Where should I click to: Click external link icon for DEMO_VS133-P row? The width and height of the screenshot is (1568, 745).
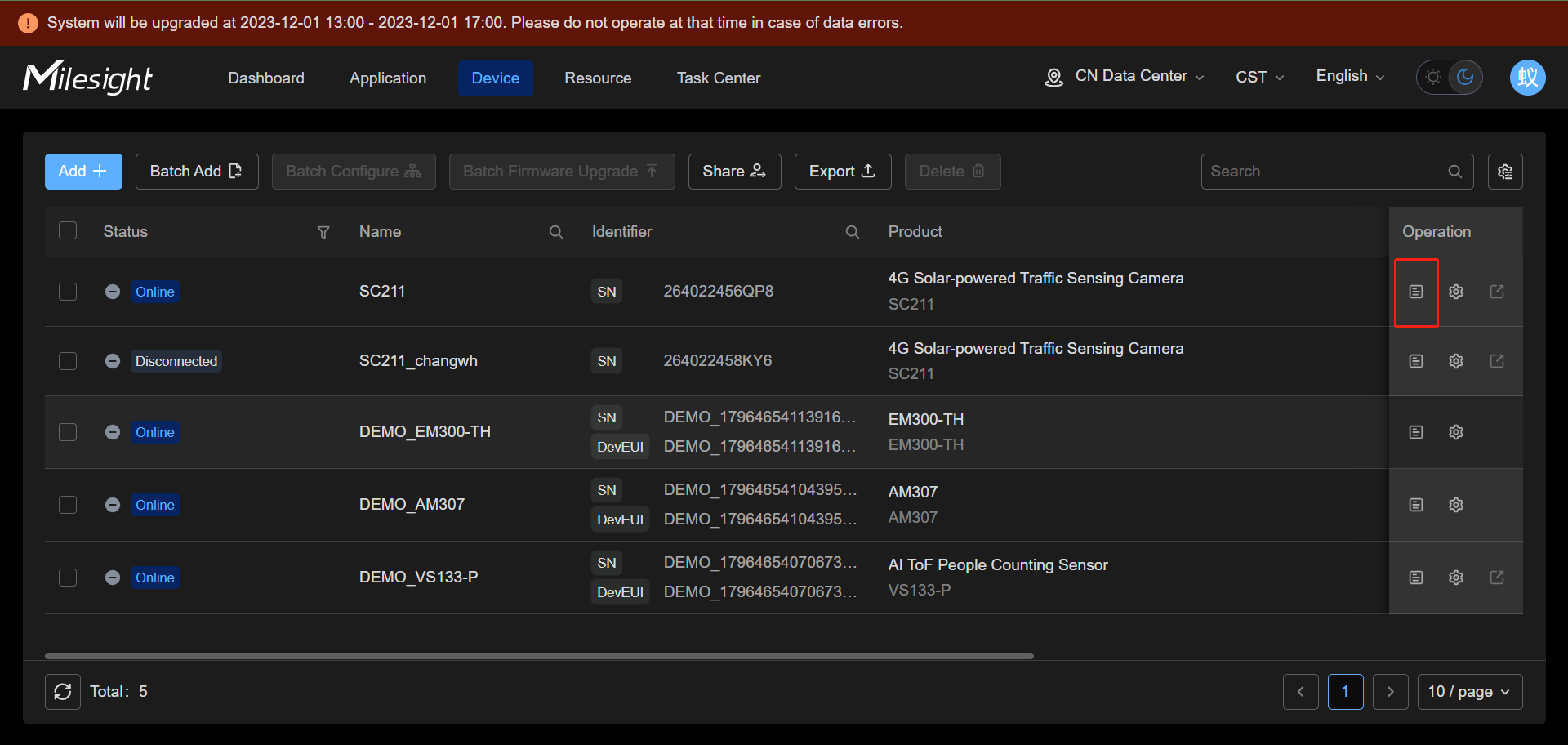(x=1497, y=578)
